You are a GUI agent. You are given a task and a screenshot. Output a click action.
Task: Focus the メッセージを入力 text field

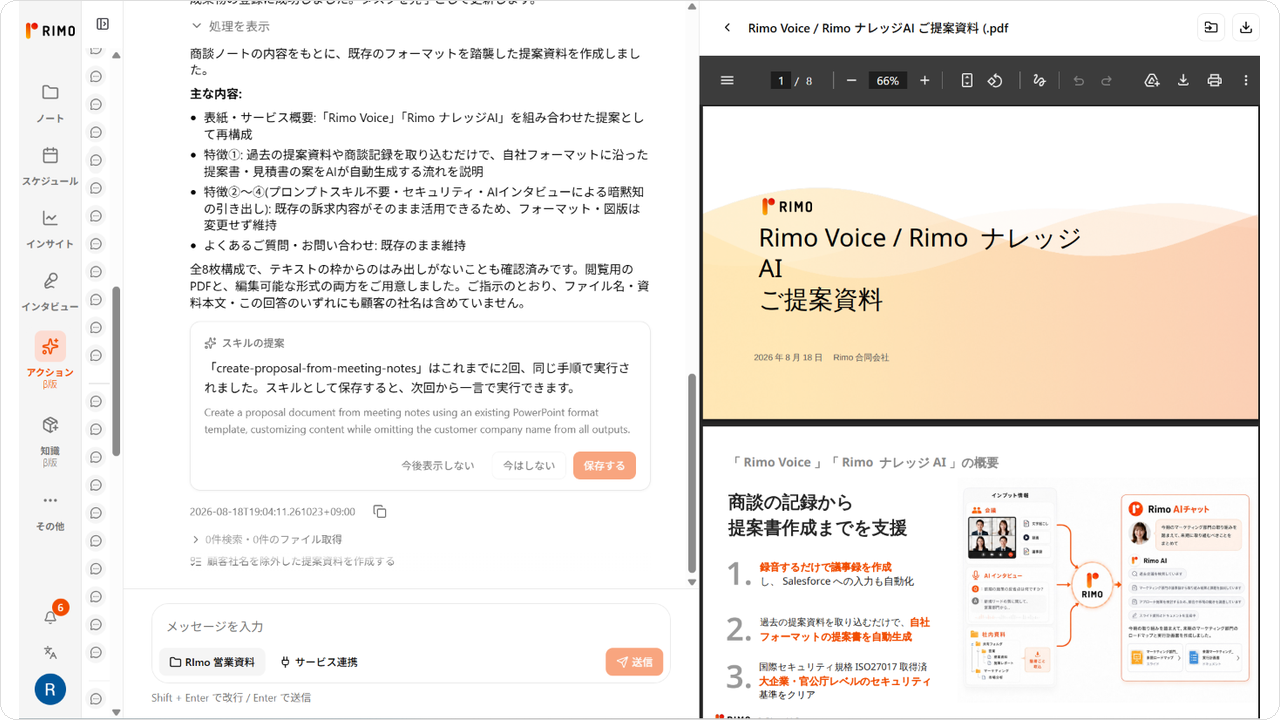pos(411,626)
